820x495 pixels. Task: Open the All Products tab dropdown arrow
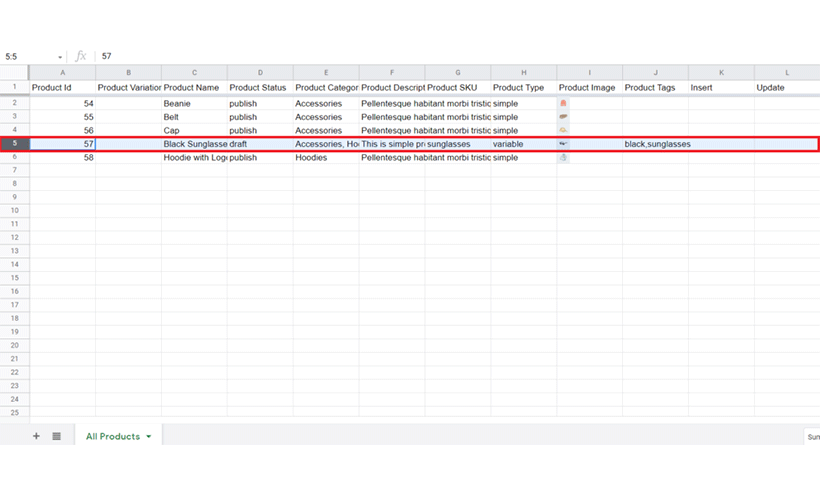point(149,437)
